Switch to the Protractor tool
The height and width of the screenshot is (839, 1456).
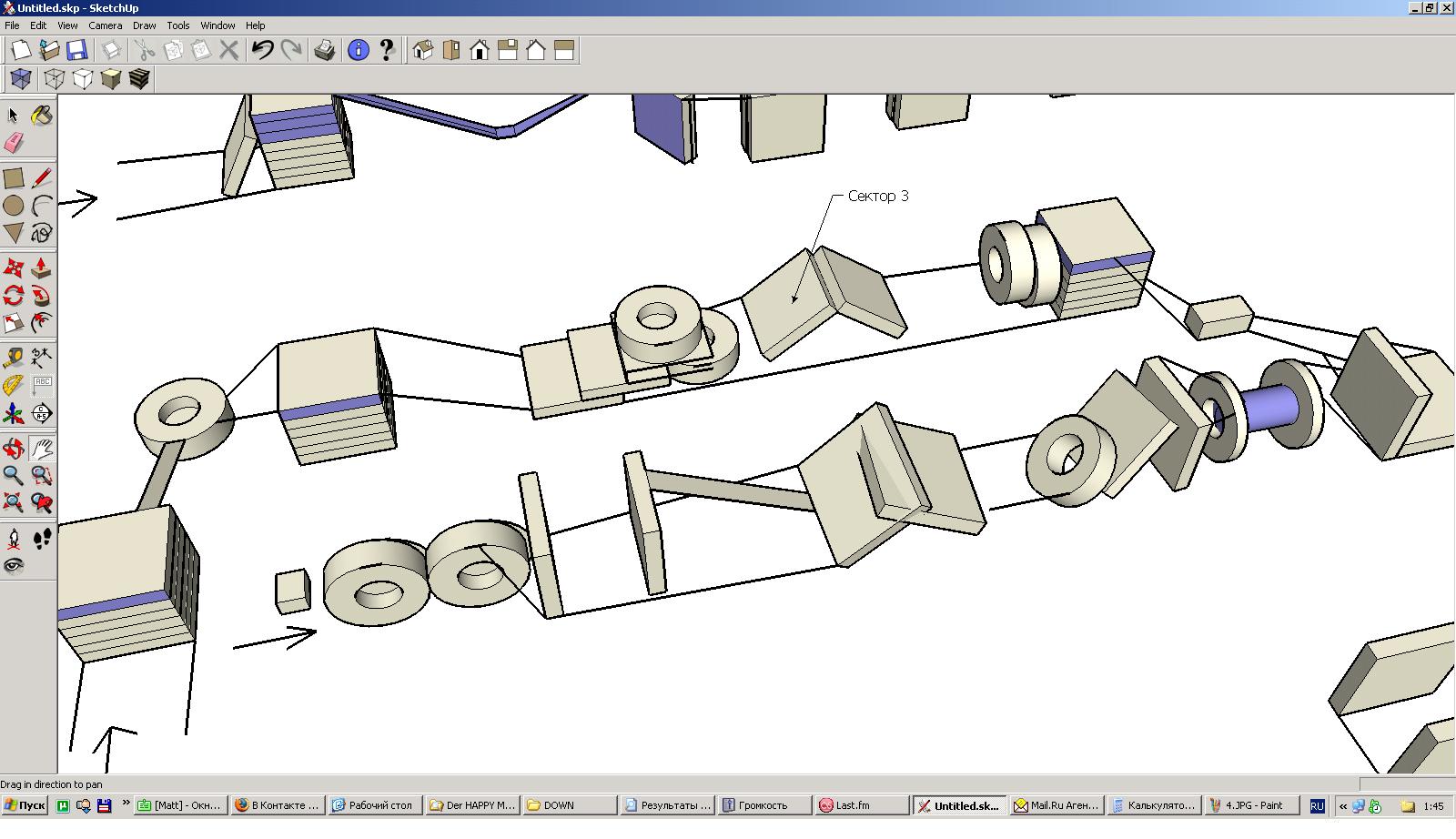[14, 385]
